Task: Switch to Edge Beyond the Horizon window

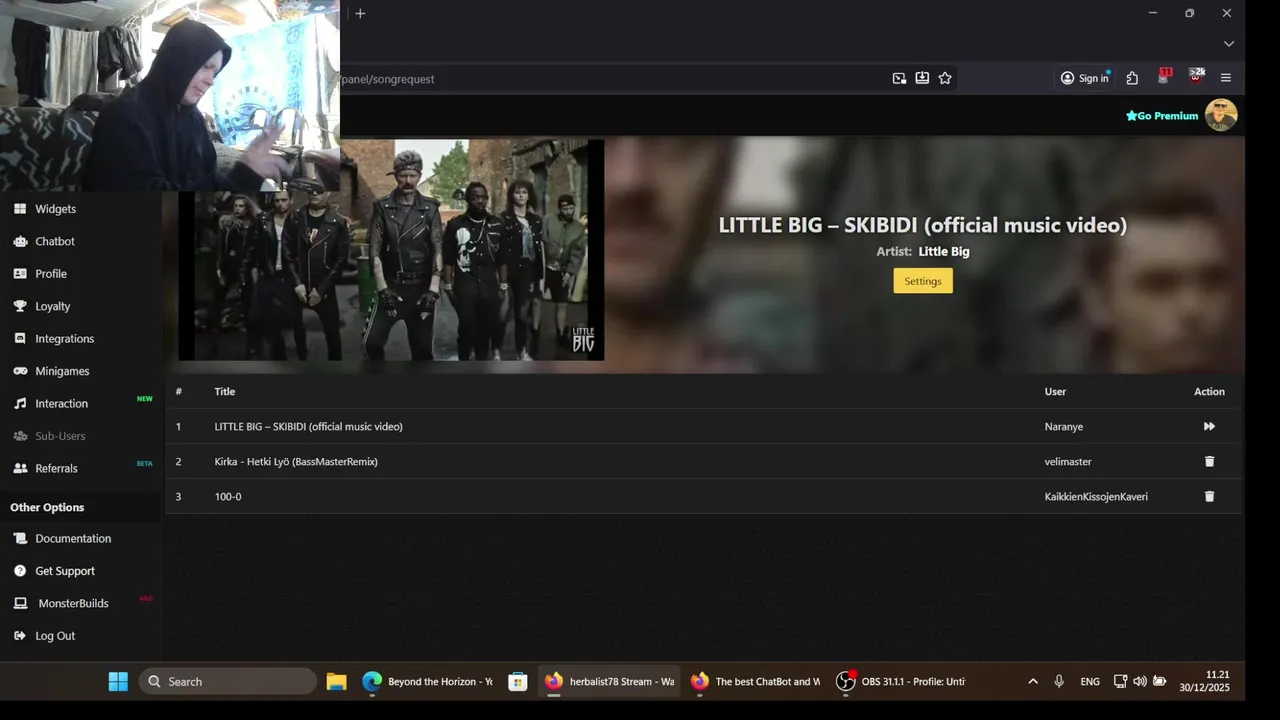Action: click(x=427, y=682)
